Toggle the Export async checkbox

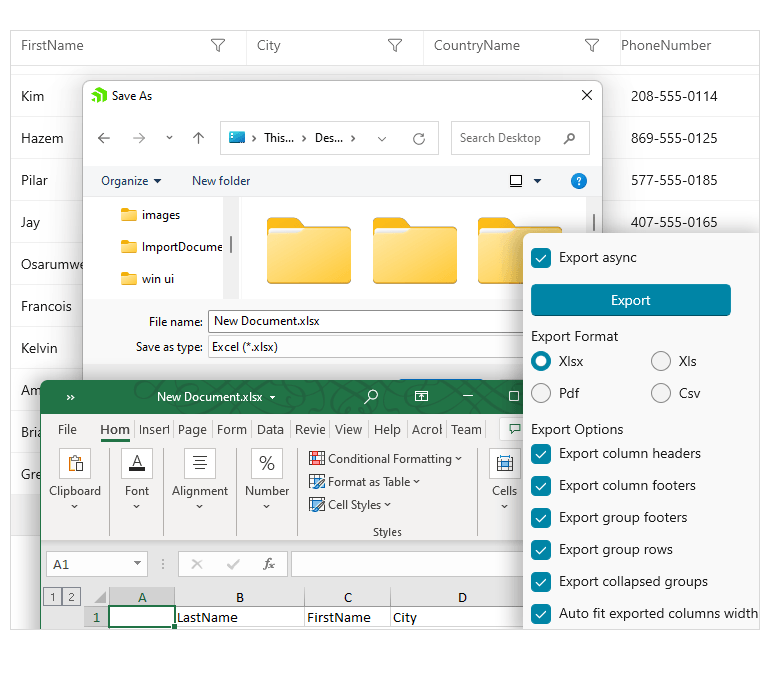pyautogui.click(x=541, y=258)
